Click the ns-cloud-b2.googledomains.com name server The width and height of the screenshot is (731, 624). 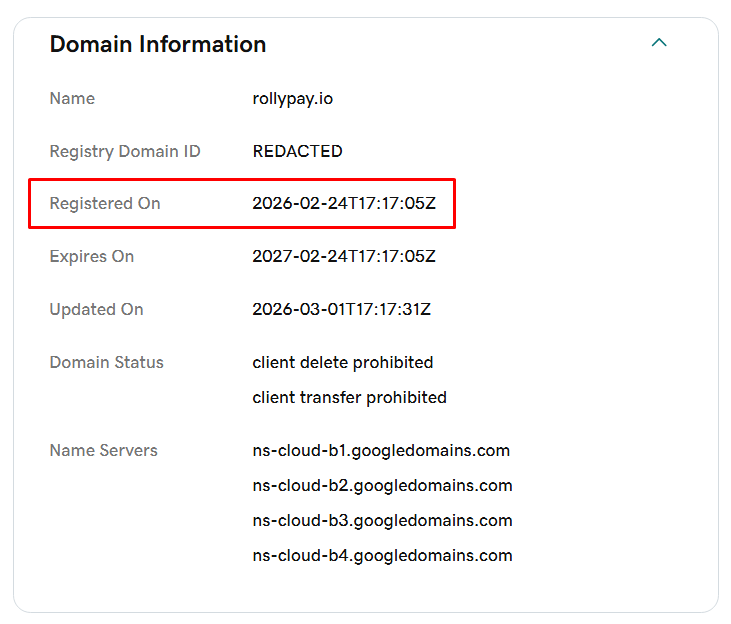click(382, 485)
